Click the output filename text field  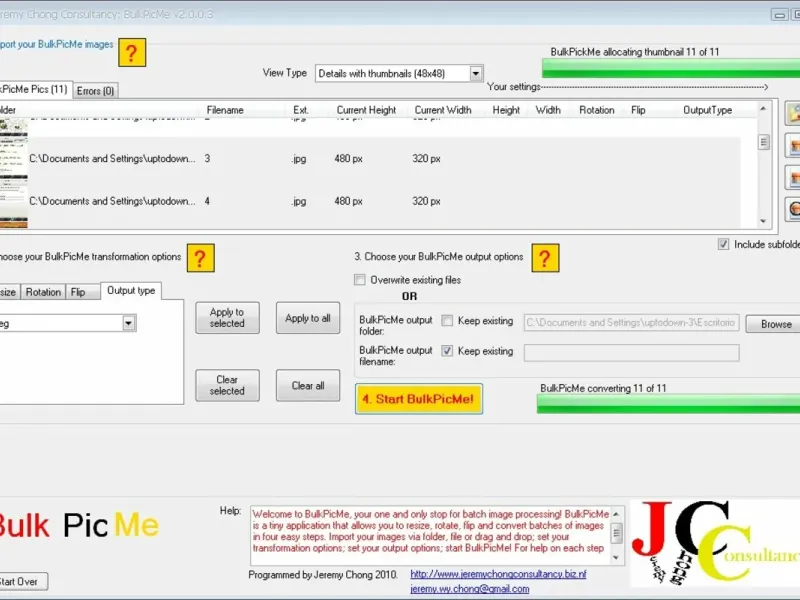(632, 353)
